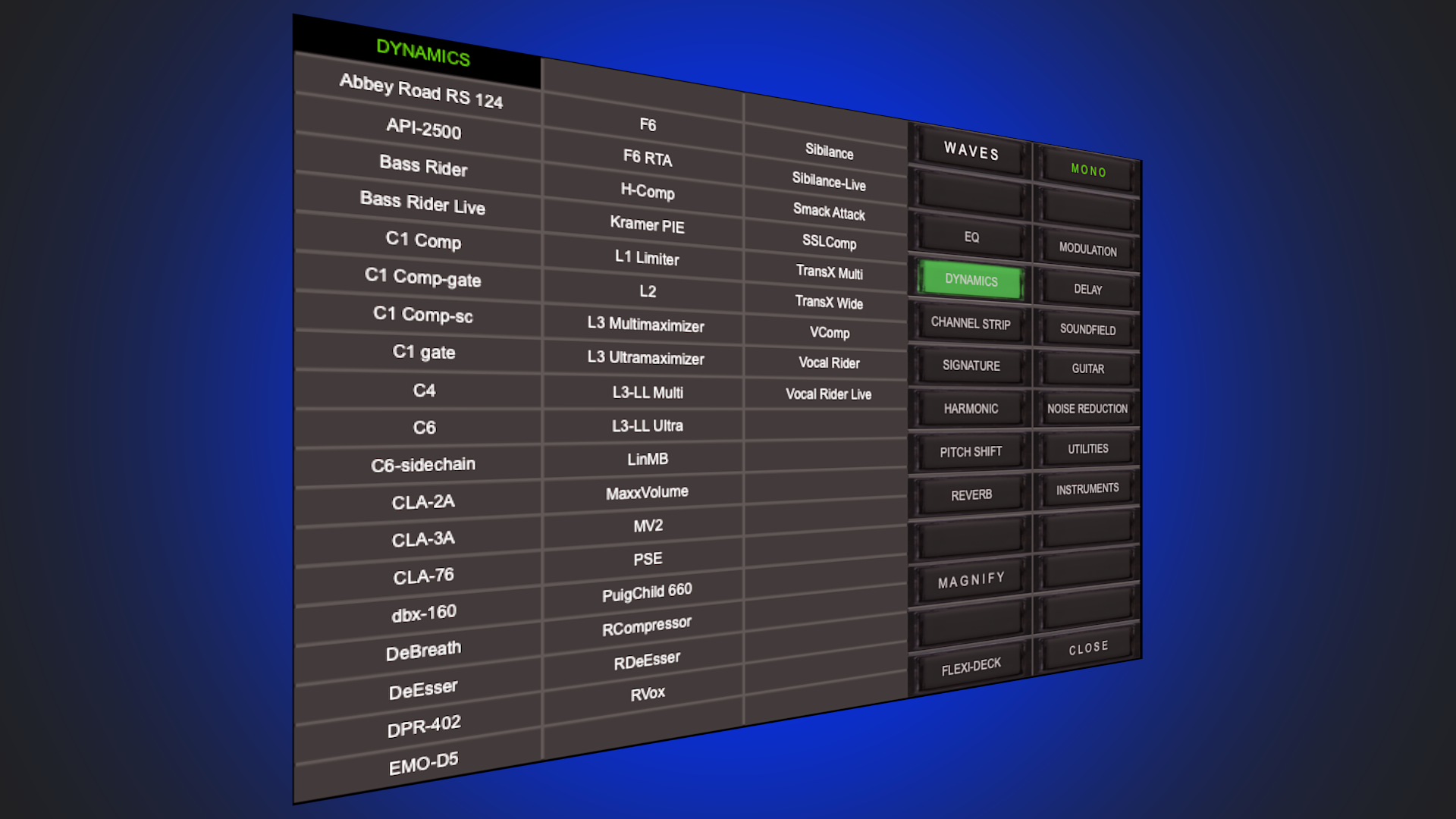Screen dimensions: 1456x819
Task: Toggle MONO mode
Action: tap(1087, 171)
